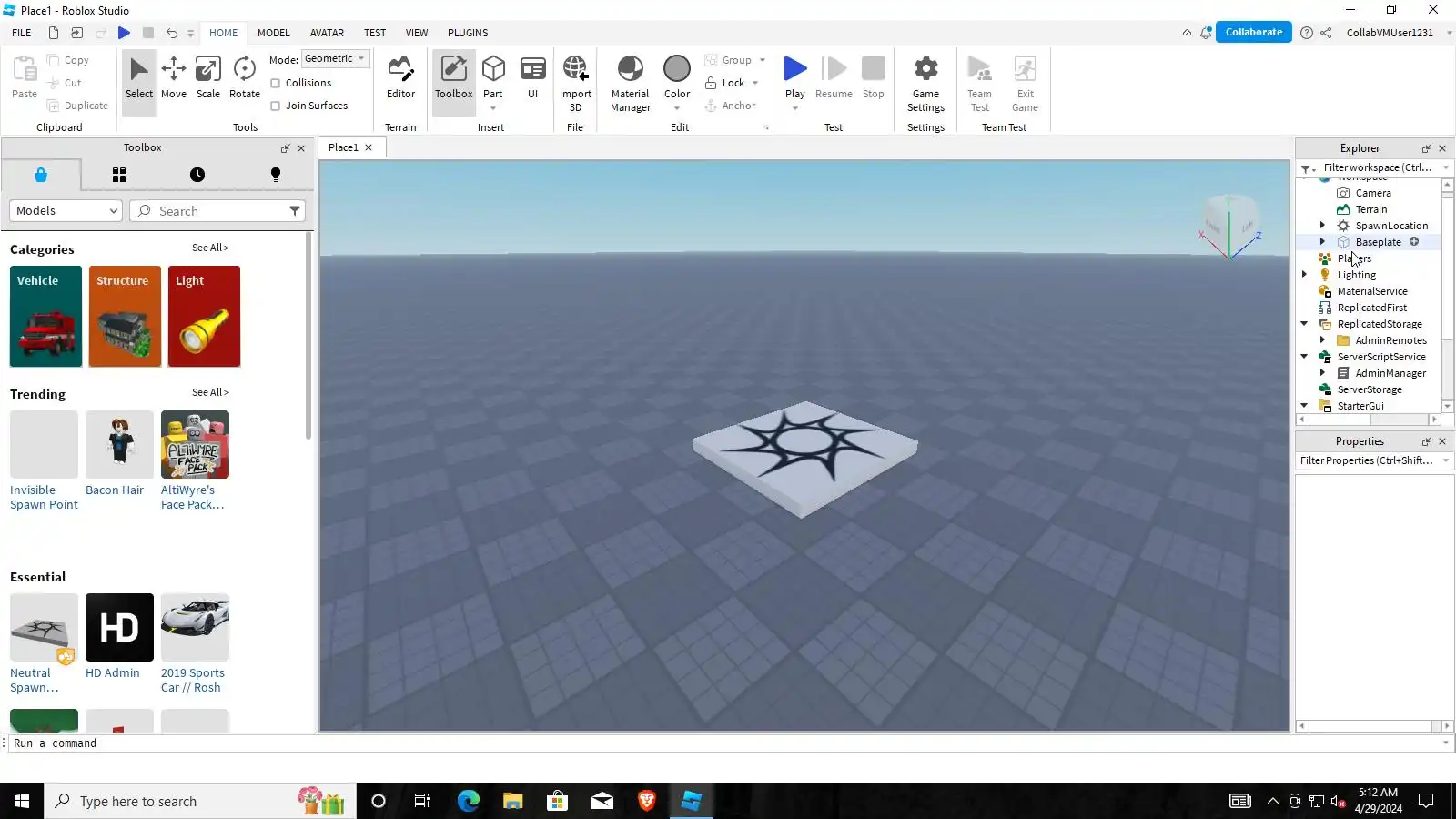Undo with the quick access arrow
This screenshot has width=1456, height=819.
(171, 33)
